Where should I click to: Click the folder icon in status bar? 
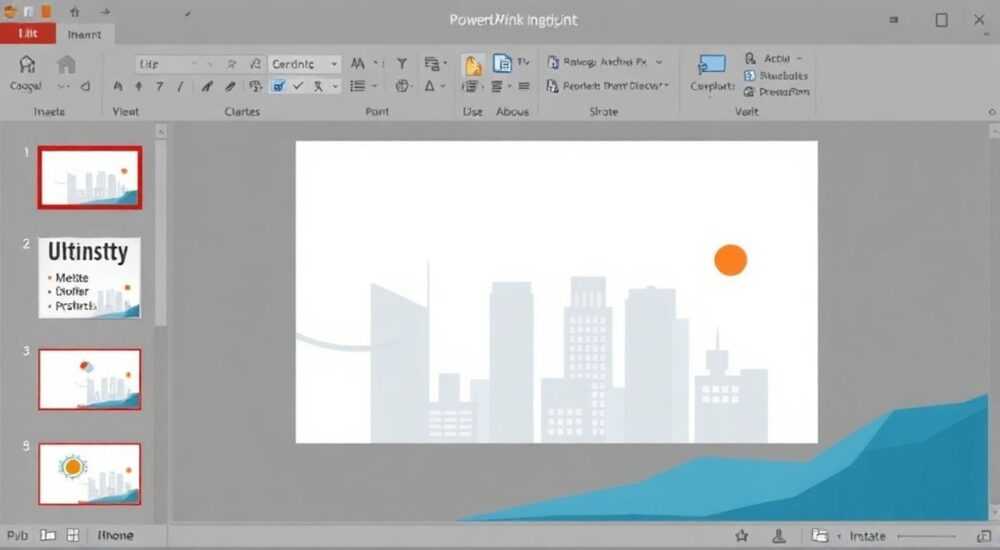click(820, 536)
